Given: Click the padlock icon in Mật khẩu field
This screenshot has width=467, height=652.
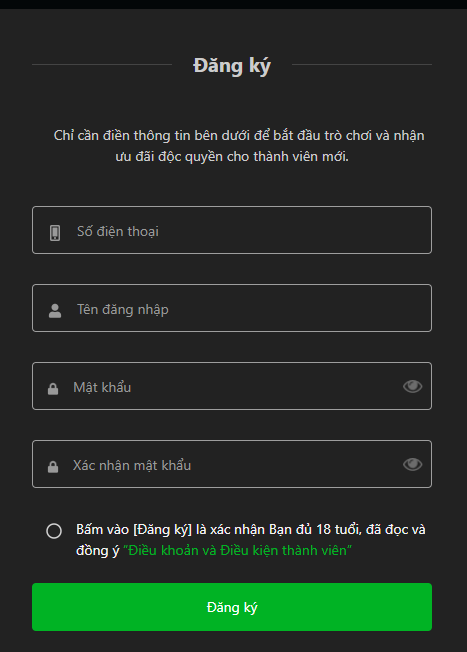Looking at the screenshot, I should click(x=53, y=389).
